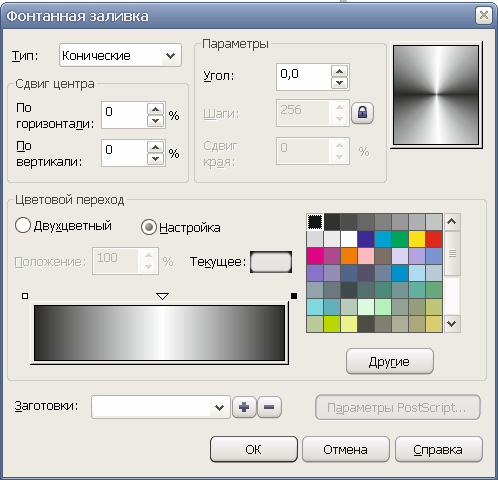Viewport: 498px width, 480px height.
Task: Select the Двухцветный radio button
Action: pyautogui.click(x=23, y=225)
